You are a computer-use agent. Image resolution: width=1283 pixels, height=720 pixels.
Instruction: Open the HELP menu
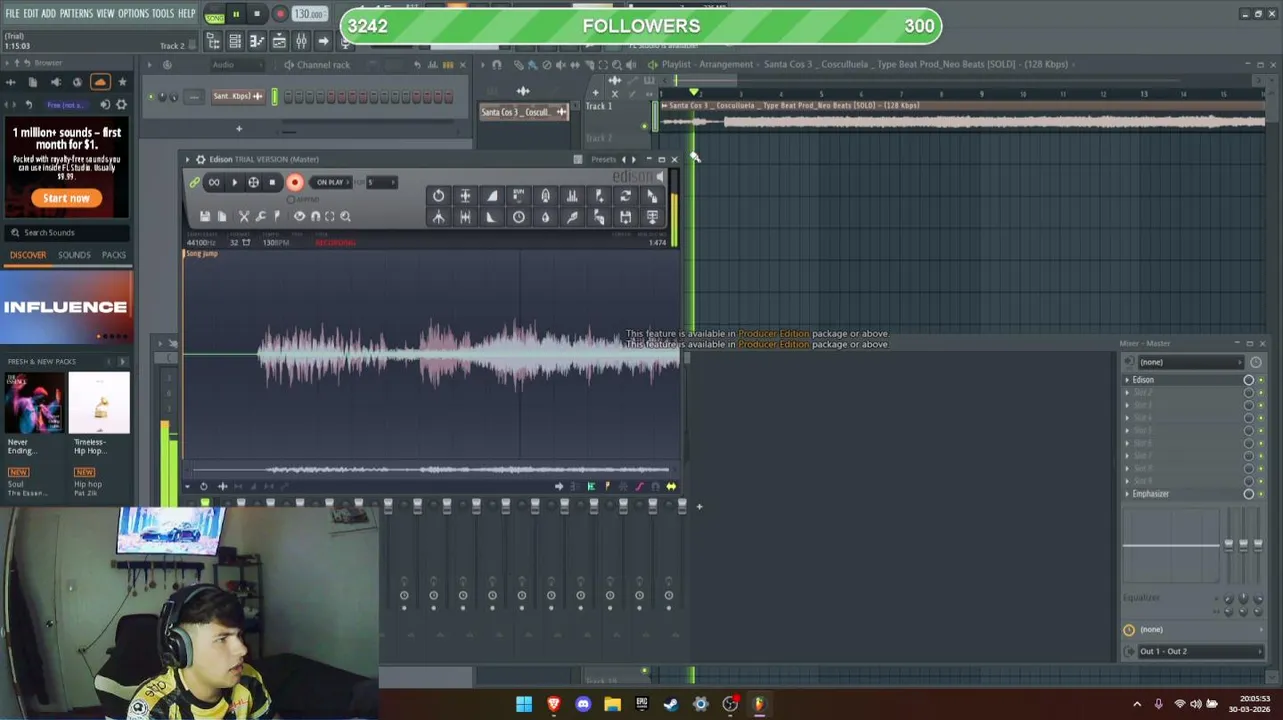187,13
